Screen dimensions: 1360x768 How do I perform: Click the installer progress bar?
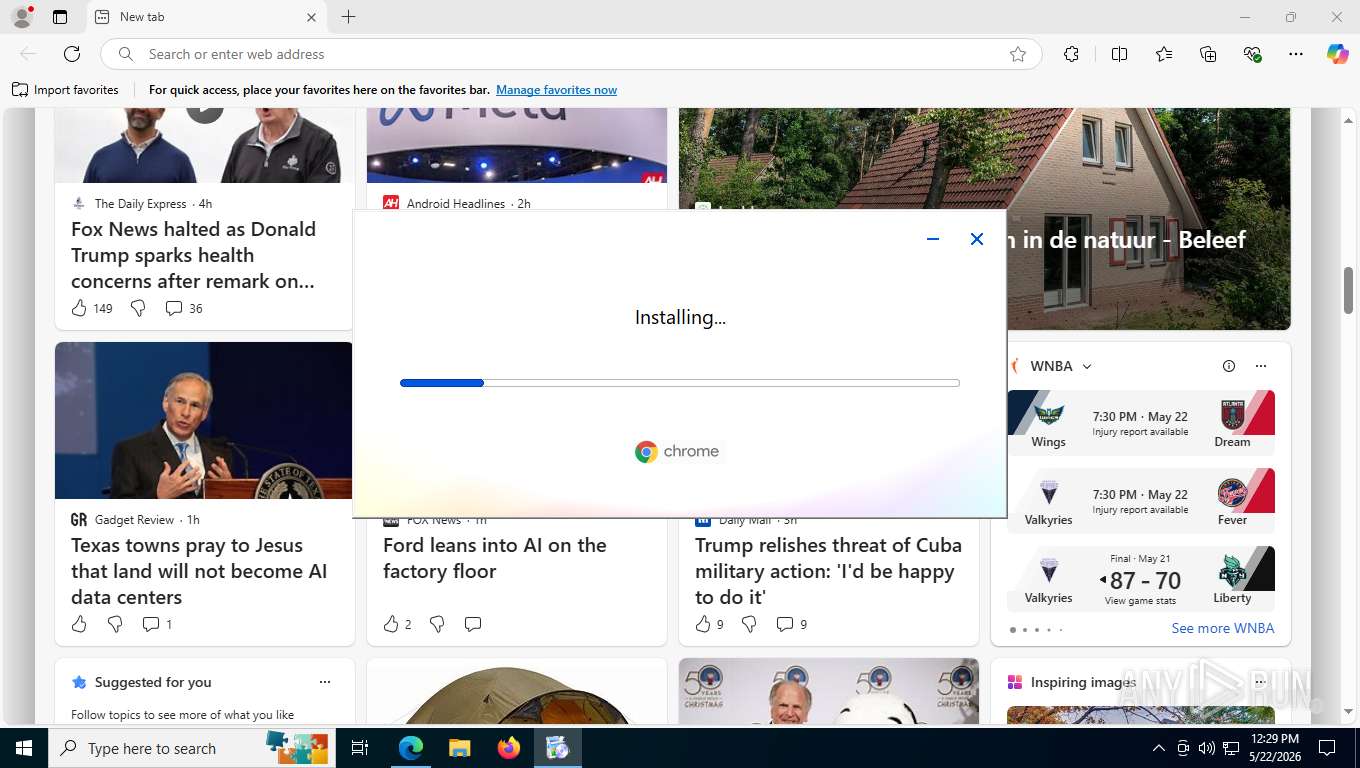[x=680, y=383]
